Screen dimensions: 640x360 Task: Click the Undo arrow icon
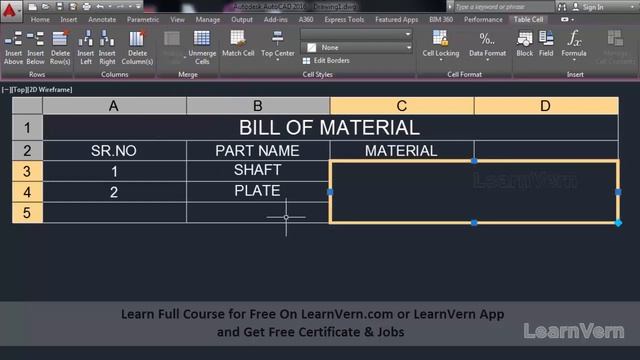pos(100,7)
